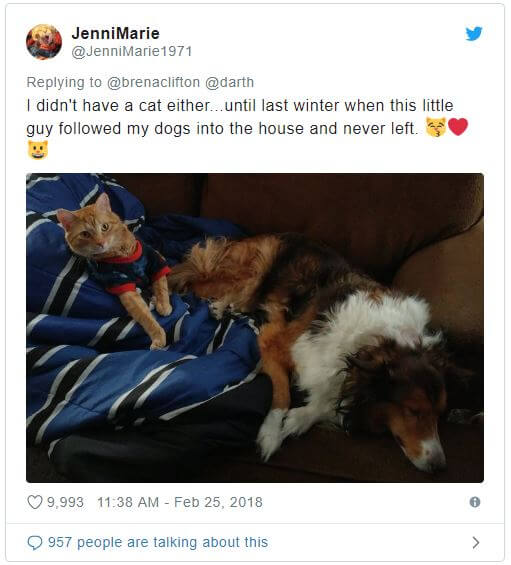Open the @darth mention

coord(230,82)
